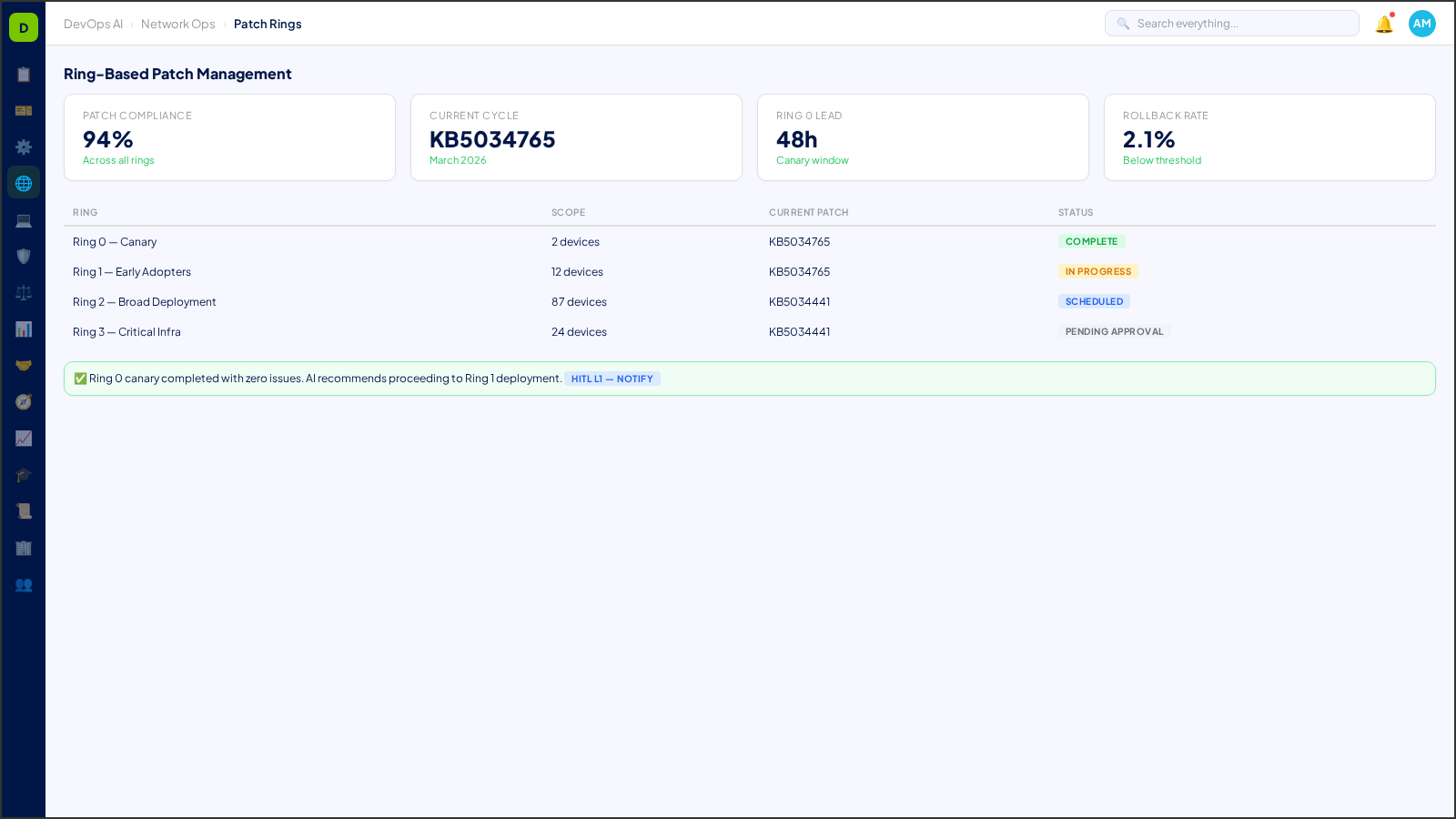Open settings via the gear icon

pyautogui.click(x=24, y=147)
